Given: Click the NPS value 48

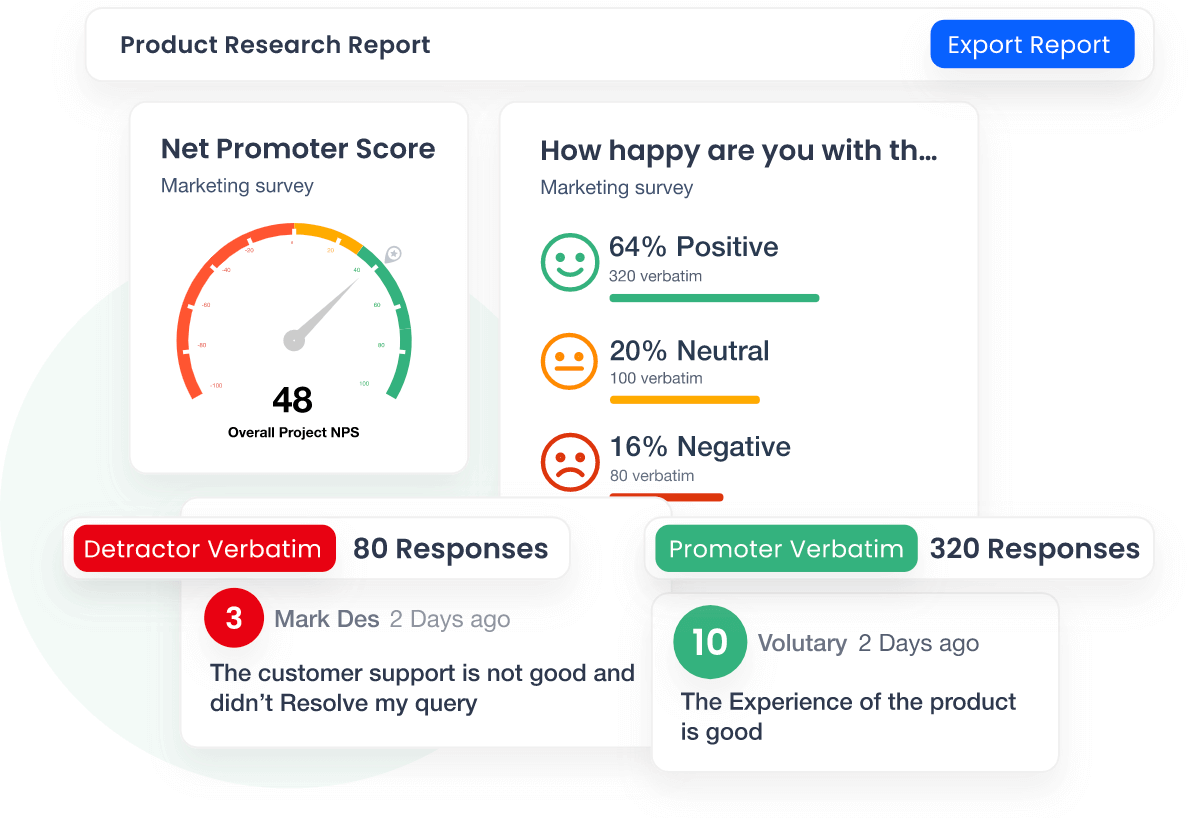Looking at the screenshot, I should pos(292,400).
